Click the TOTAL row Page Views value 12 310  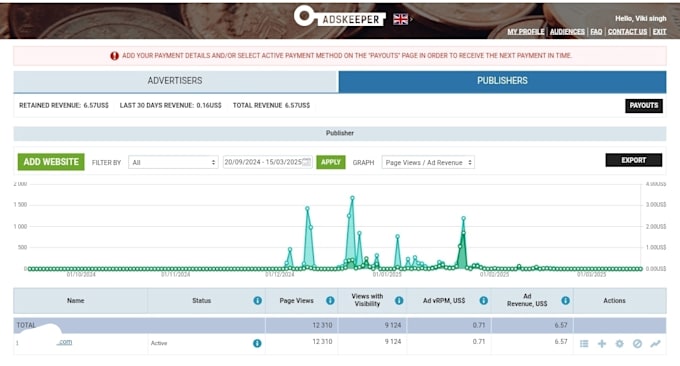point(322,325)
